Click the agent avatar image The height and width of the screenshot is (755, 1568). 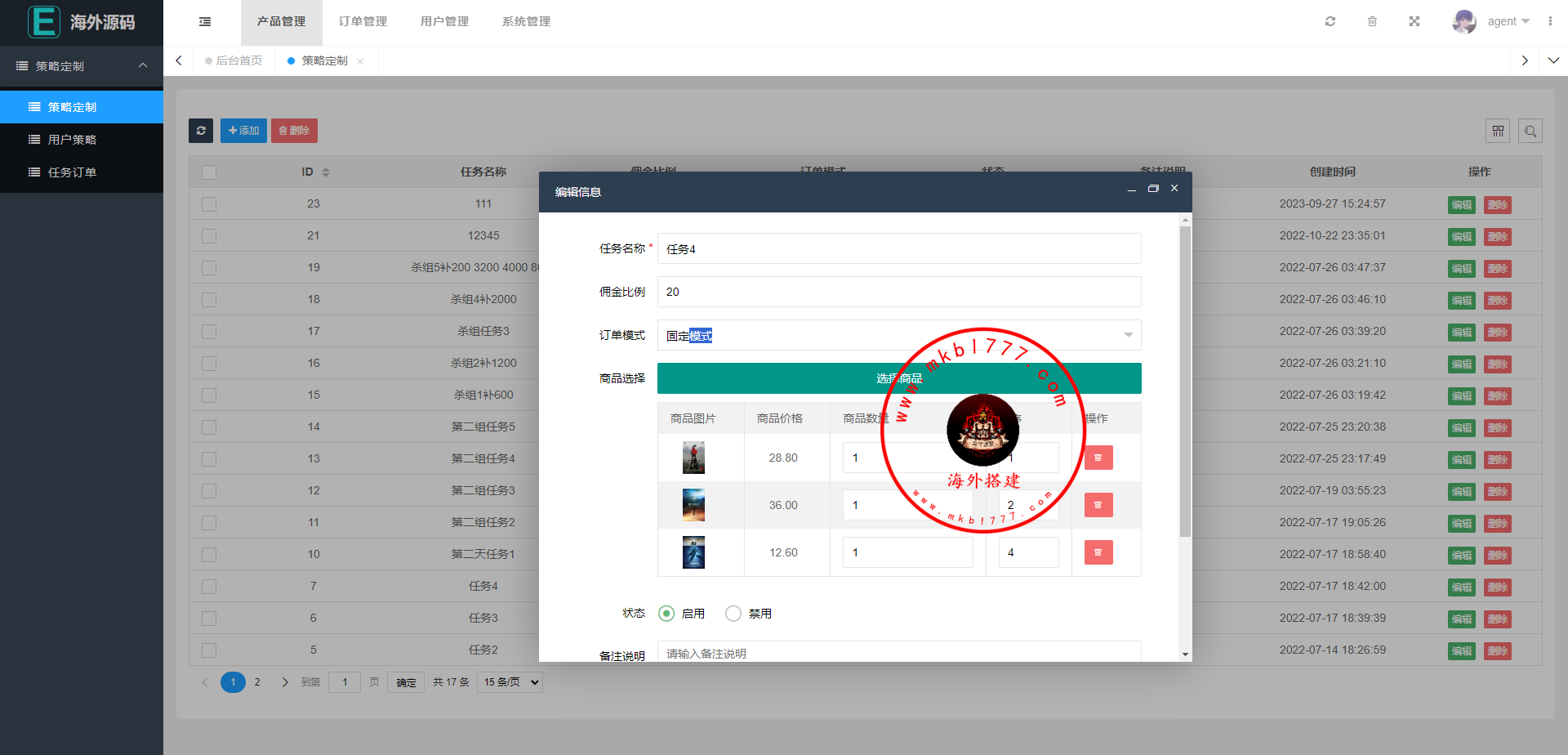point(1464,21)
